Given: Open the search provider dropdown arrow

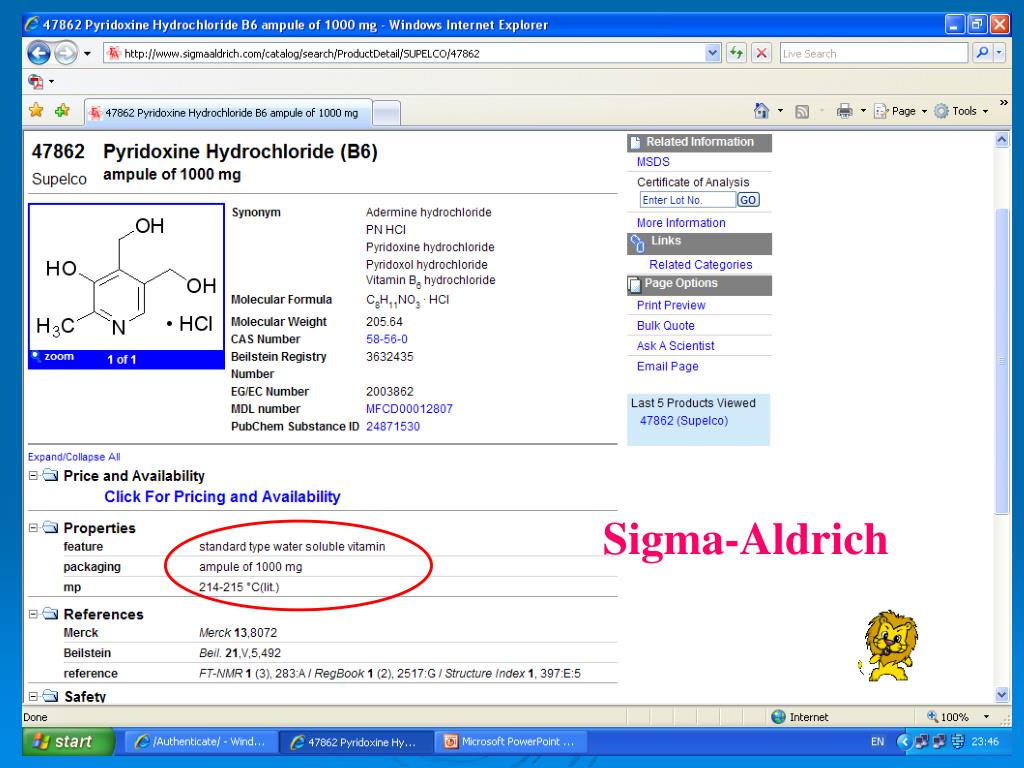Looking at the screenshot, I should (999, 53).
